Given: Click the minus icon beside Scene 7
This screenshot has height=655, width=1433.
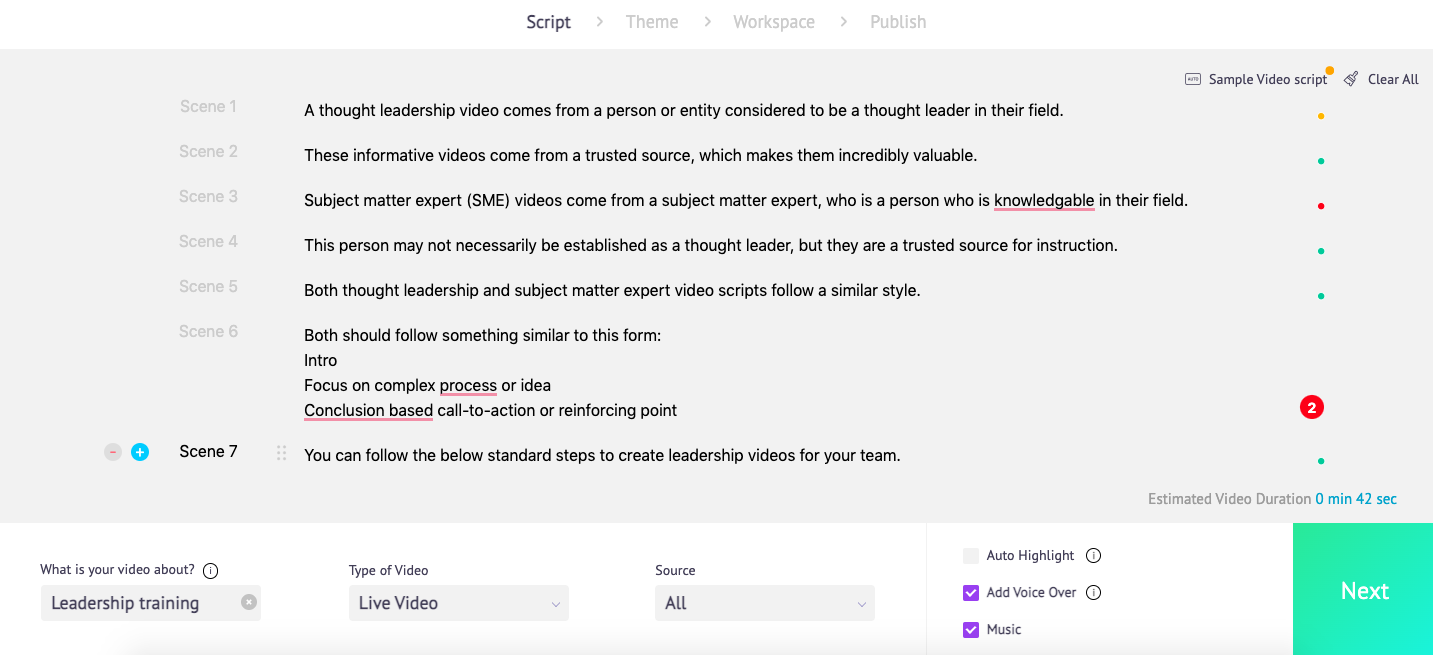Looking at the screenshot, I should pos(112,451).
